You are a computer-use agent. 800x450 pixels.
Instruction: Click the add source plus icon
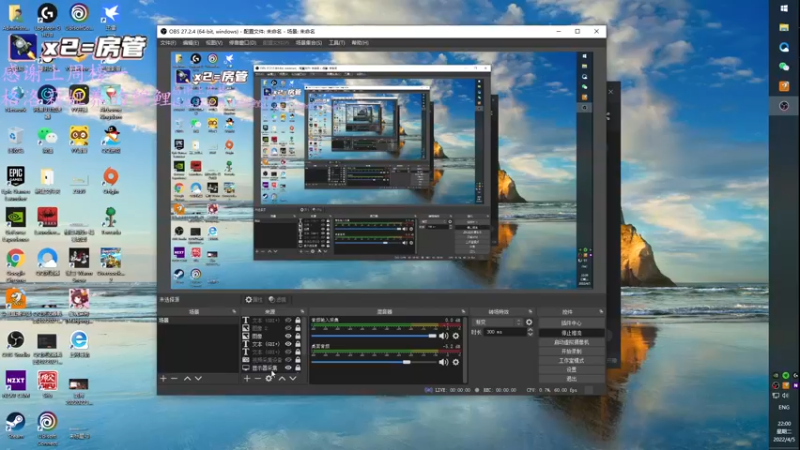point(247,378)
